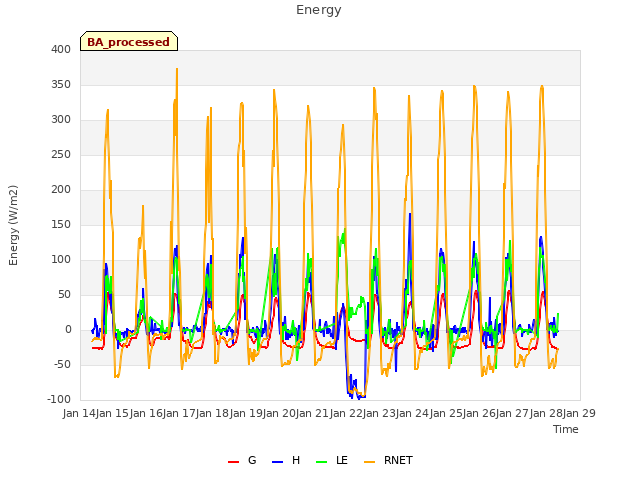Click the Jan 17 x-axis label

tap(179, 413)
